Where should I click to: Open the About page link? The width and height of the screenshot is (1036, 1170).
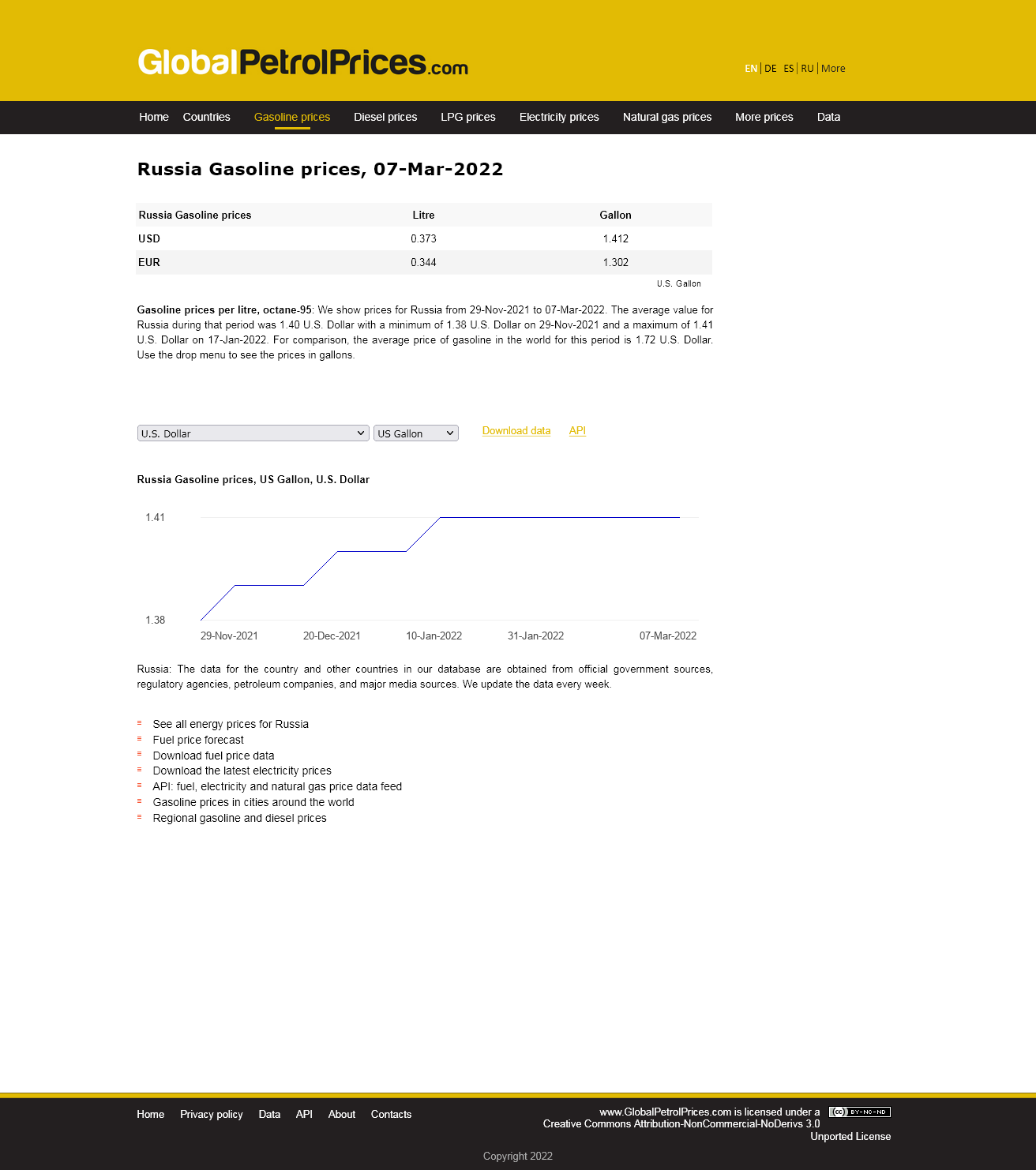coord(342,1115)
